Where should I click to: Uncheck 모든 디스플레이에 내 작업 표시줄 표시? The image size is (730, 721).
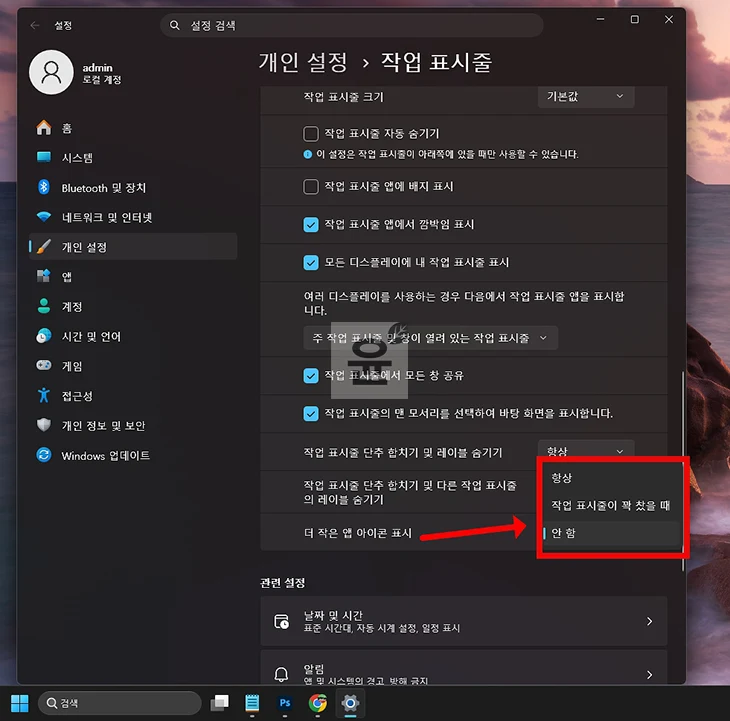click(x=311, y=263)
